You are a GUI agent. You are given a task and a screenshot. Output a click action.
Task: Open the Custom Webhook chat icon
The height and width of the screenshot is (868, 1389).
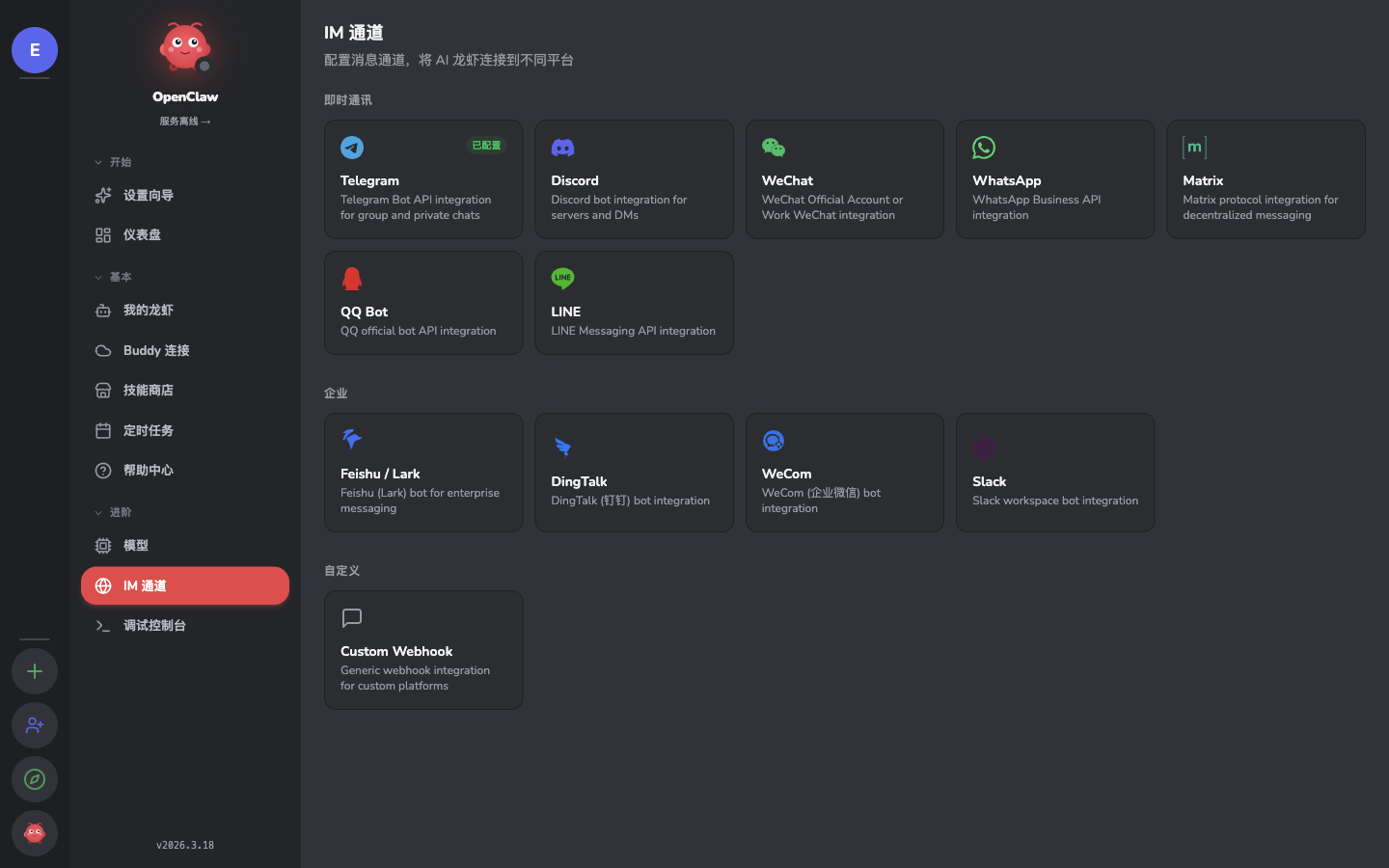(351, 618)
